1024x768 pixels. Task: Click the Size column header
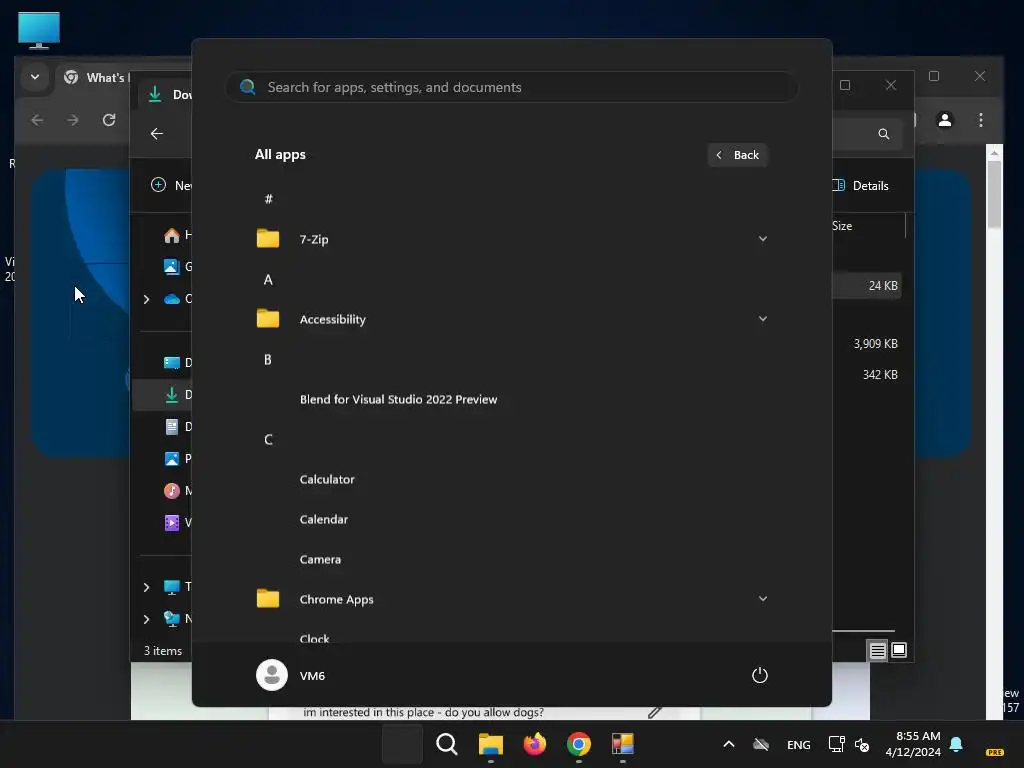pos(842,226)
